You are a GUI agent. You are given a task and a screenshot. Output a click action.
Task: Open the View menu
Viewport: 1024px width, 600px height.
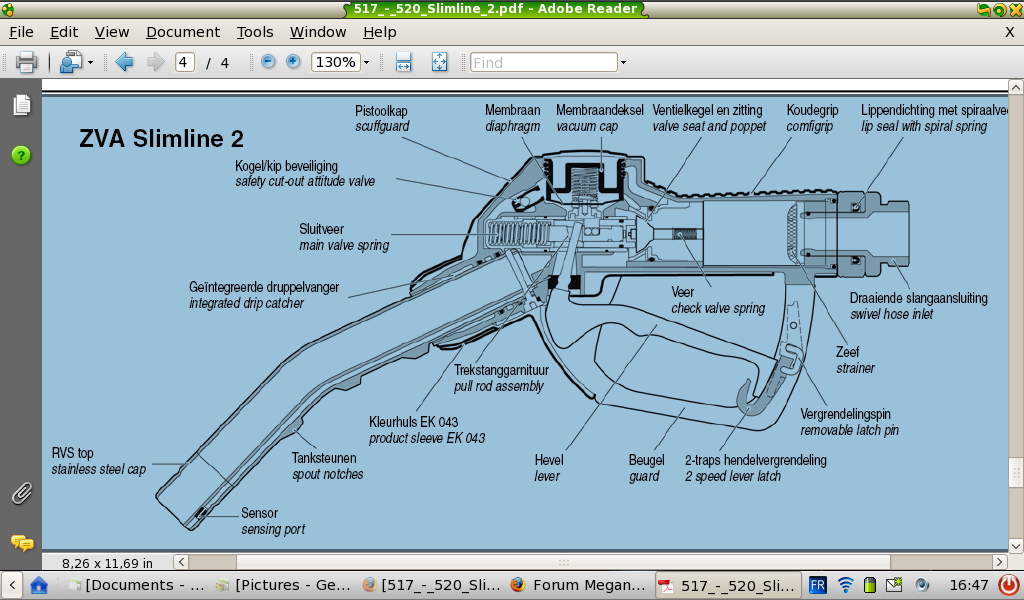112,32
